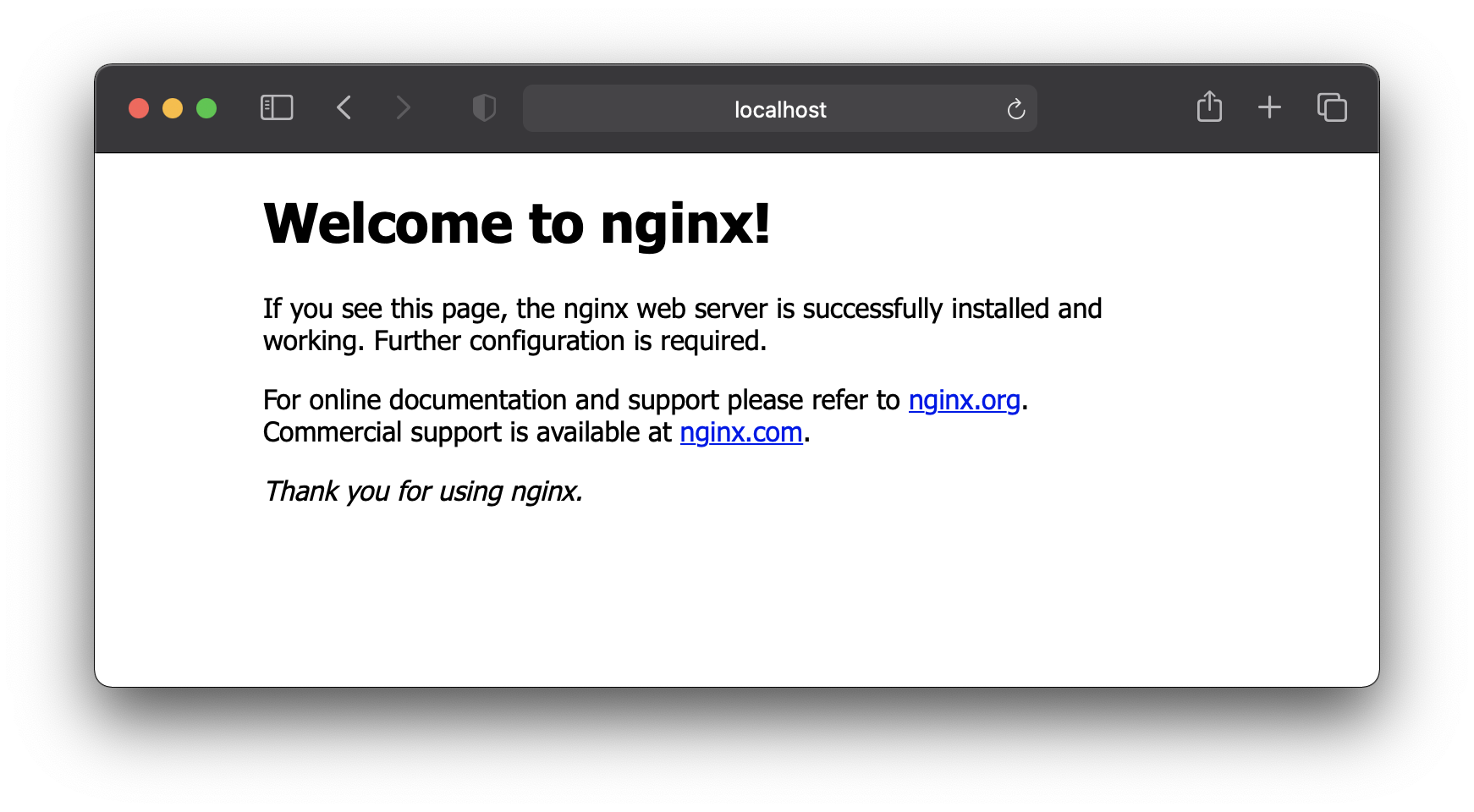Show the tab overview
The image size is (1474, 812).
click(x=1332, y=107)
